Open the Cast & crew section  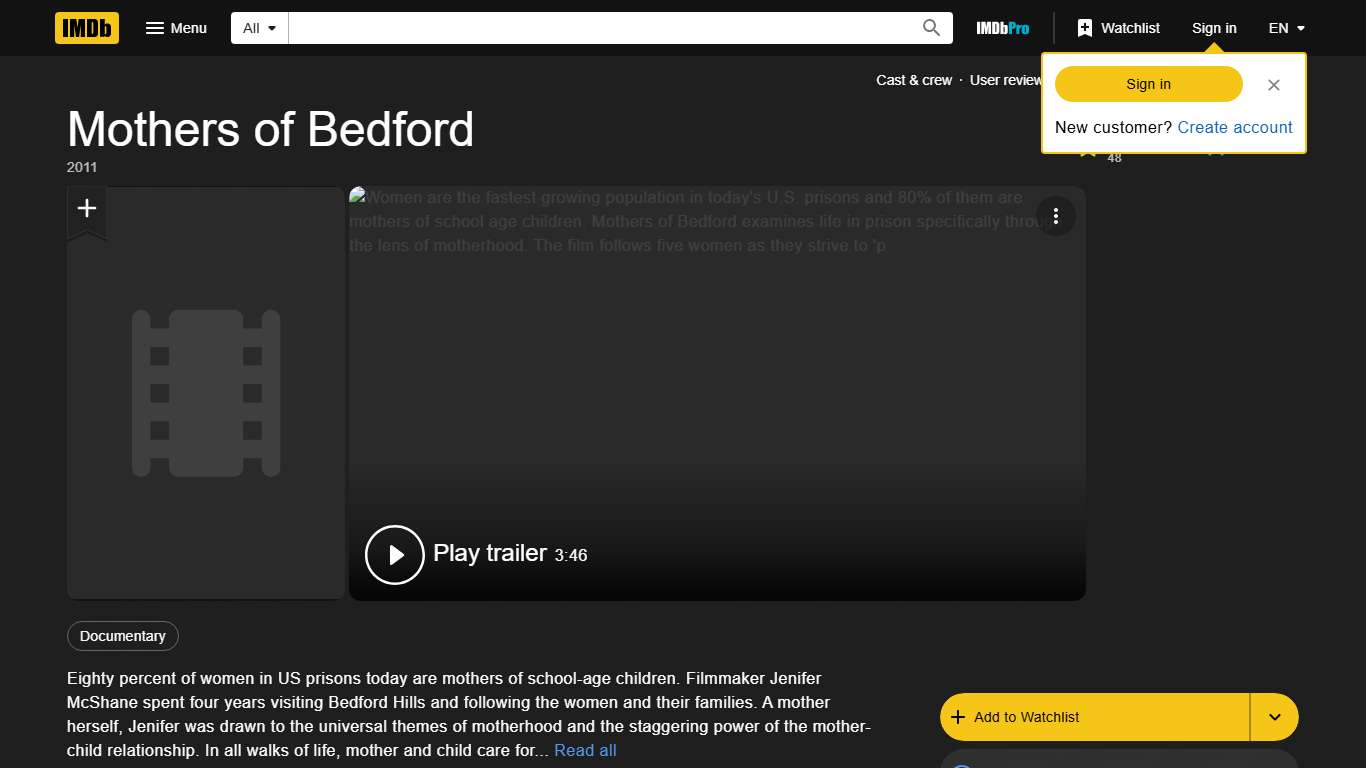(x=913, y=80)
